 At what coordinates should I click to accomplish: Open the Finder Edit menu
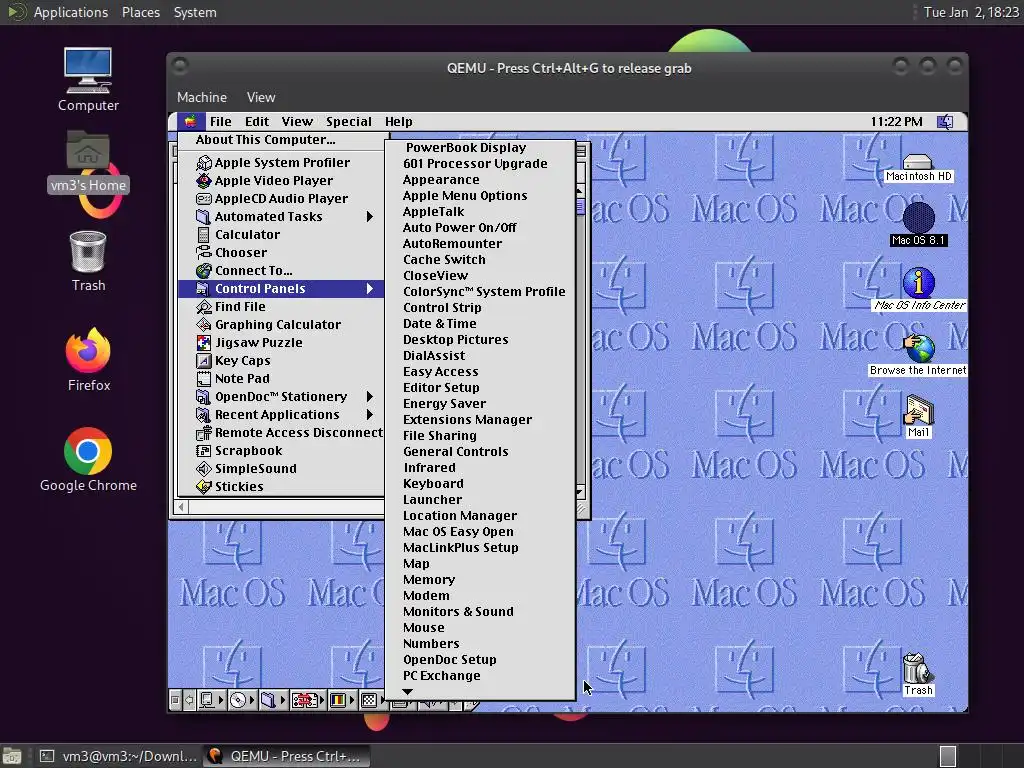[x=257, y=121]
